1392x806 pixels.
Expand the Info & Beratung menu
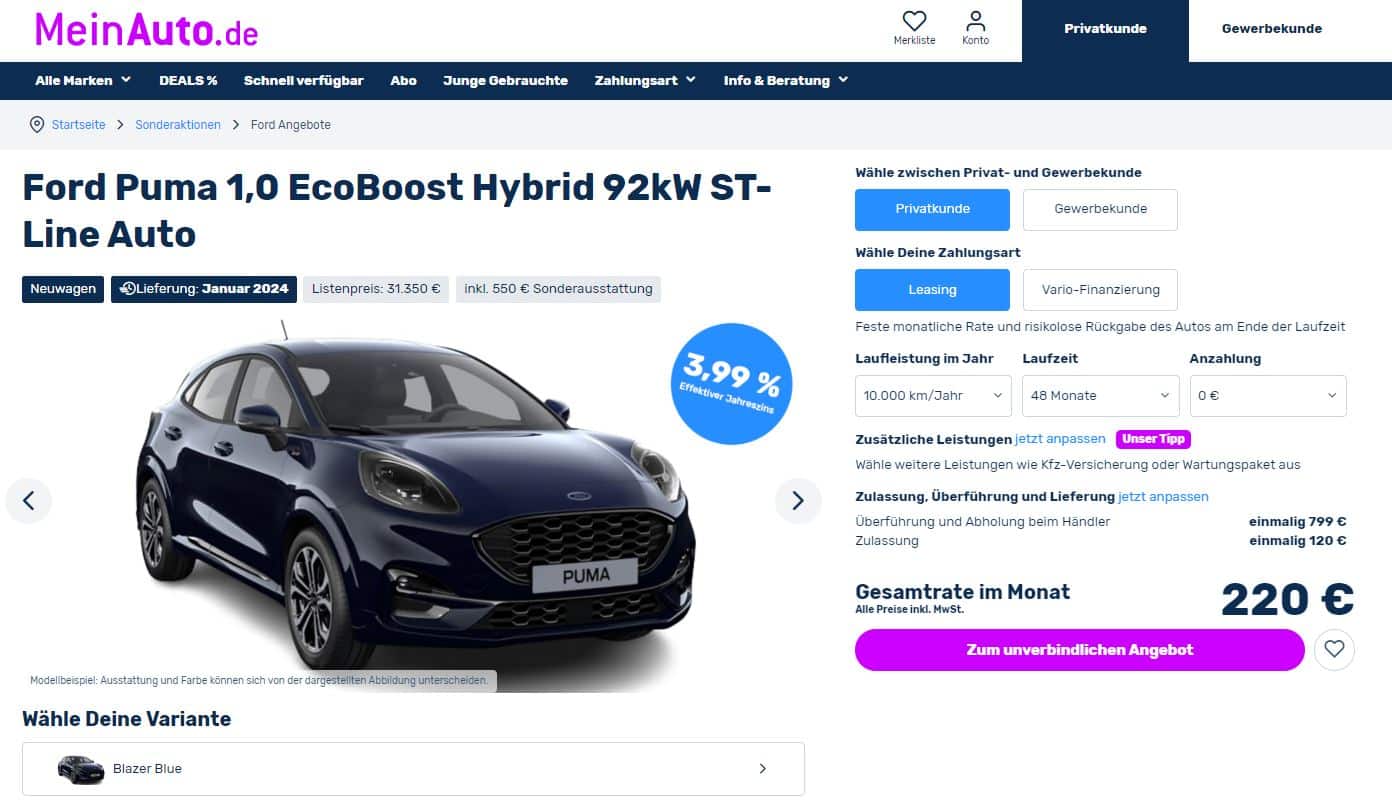click(786, 81)
